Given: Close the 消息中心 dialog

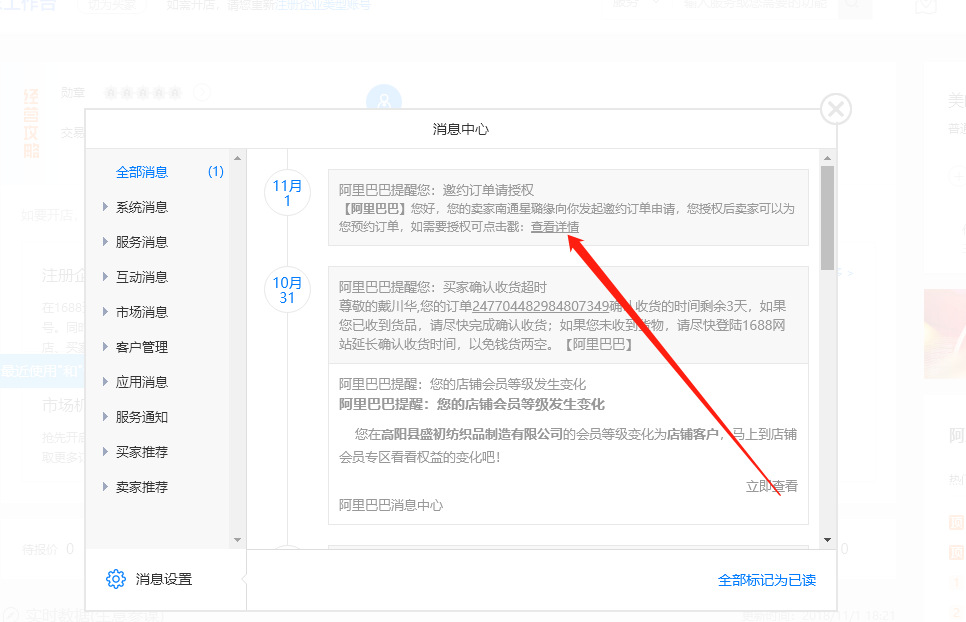Looking at the screenshot, I should click(x=836, y=110).
